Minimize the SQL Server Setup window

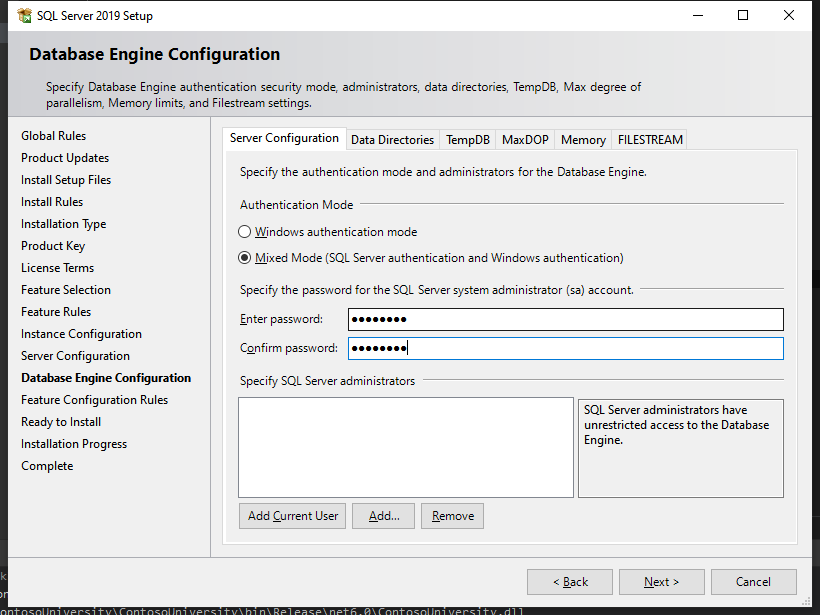(x=697, y=16)
